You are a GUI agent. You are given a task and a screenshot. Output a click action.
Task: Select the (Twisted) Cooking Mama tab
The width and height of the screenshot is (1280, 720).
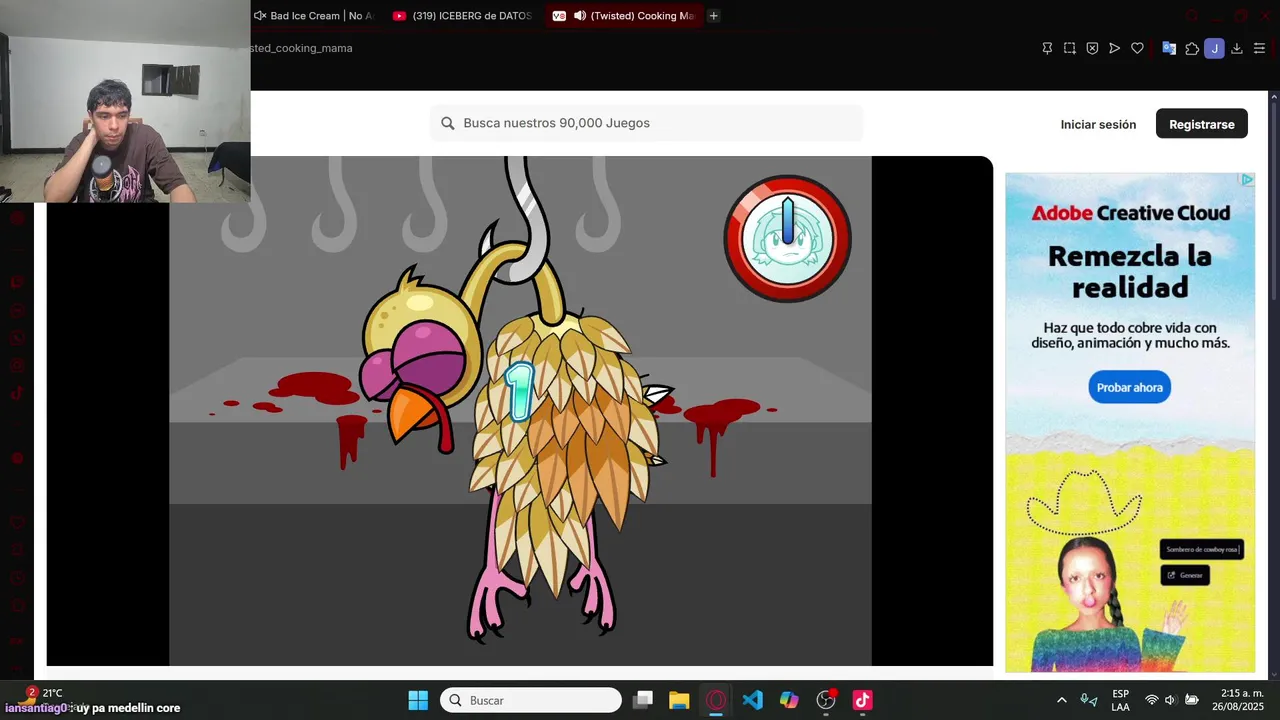(x=624, y=16)
